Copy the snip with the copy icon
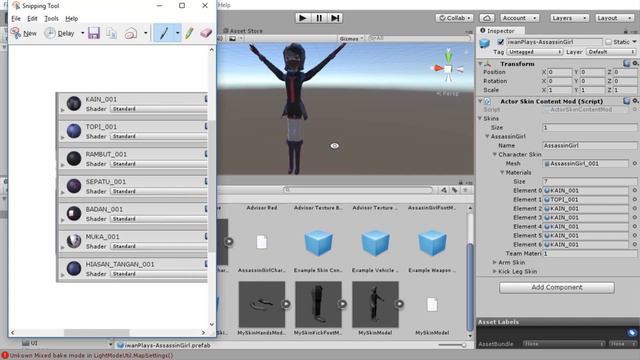640x360 pixels. pos(111,33)
